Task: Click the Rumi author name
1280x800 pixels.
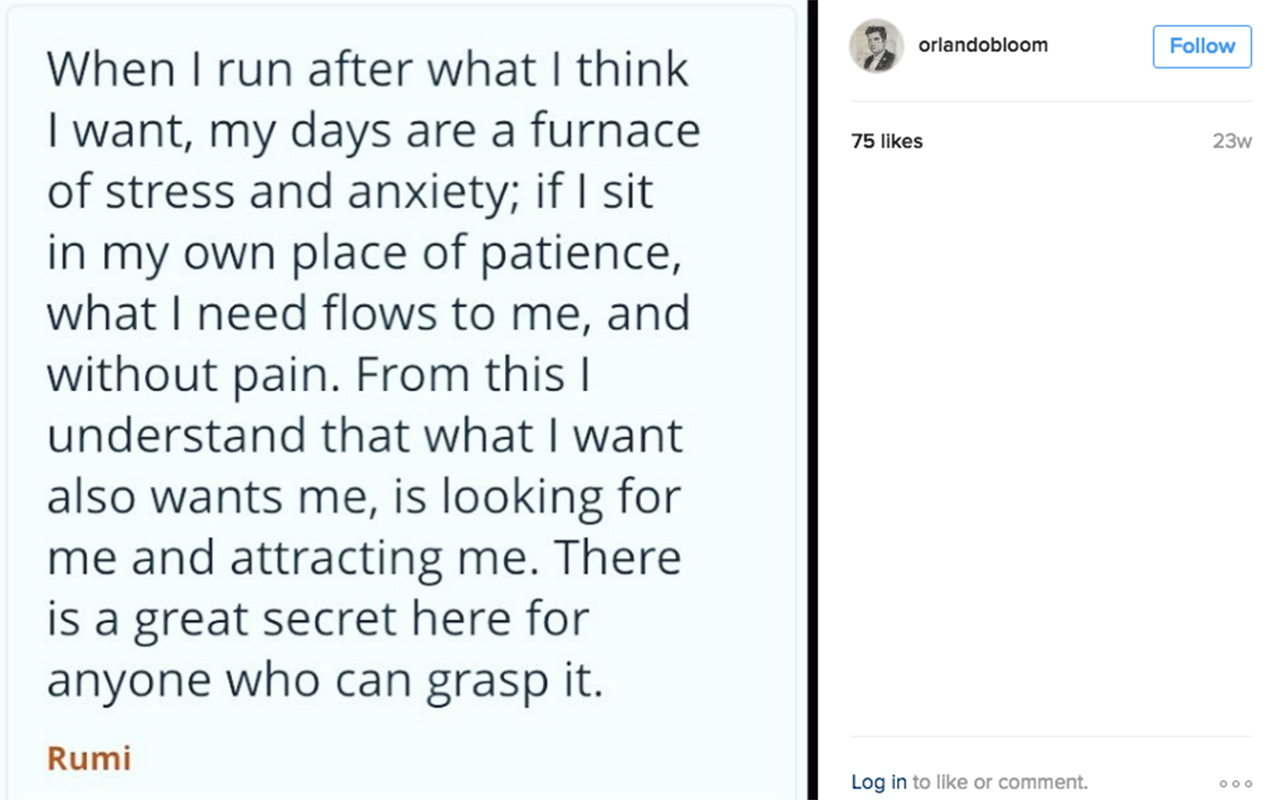Action: click(x=89, y=758)
